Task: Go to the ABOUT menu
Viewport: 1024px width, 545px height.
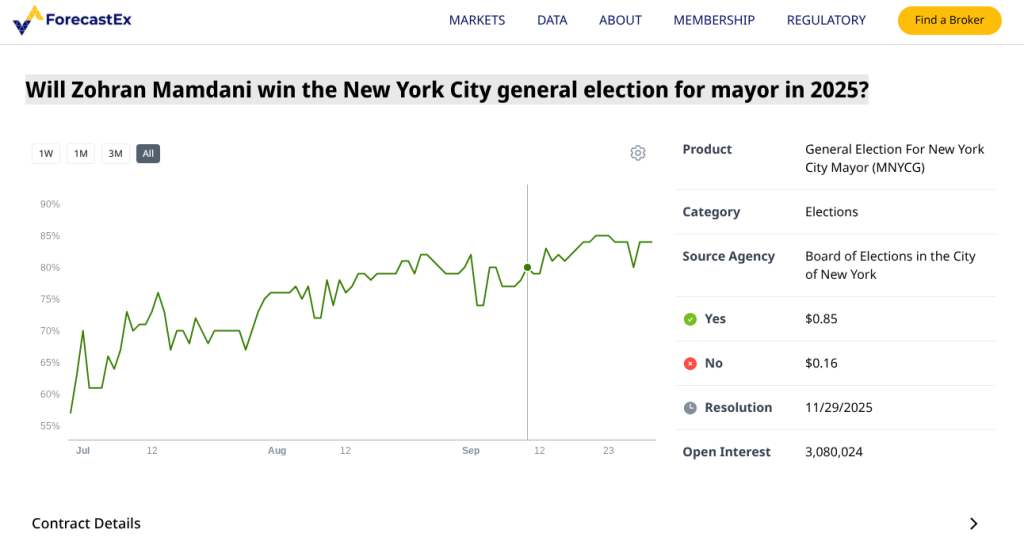Action: pyautogui.click(x=620, y=20)
